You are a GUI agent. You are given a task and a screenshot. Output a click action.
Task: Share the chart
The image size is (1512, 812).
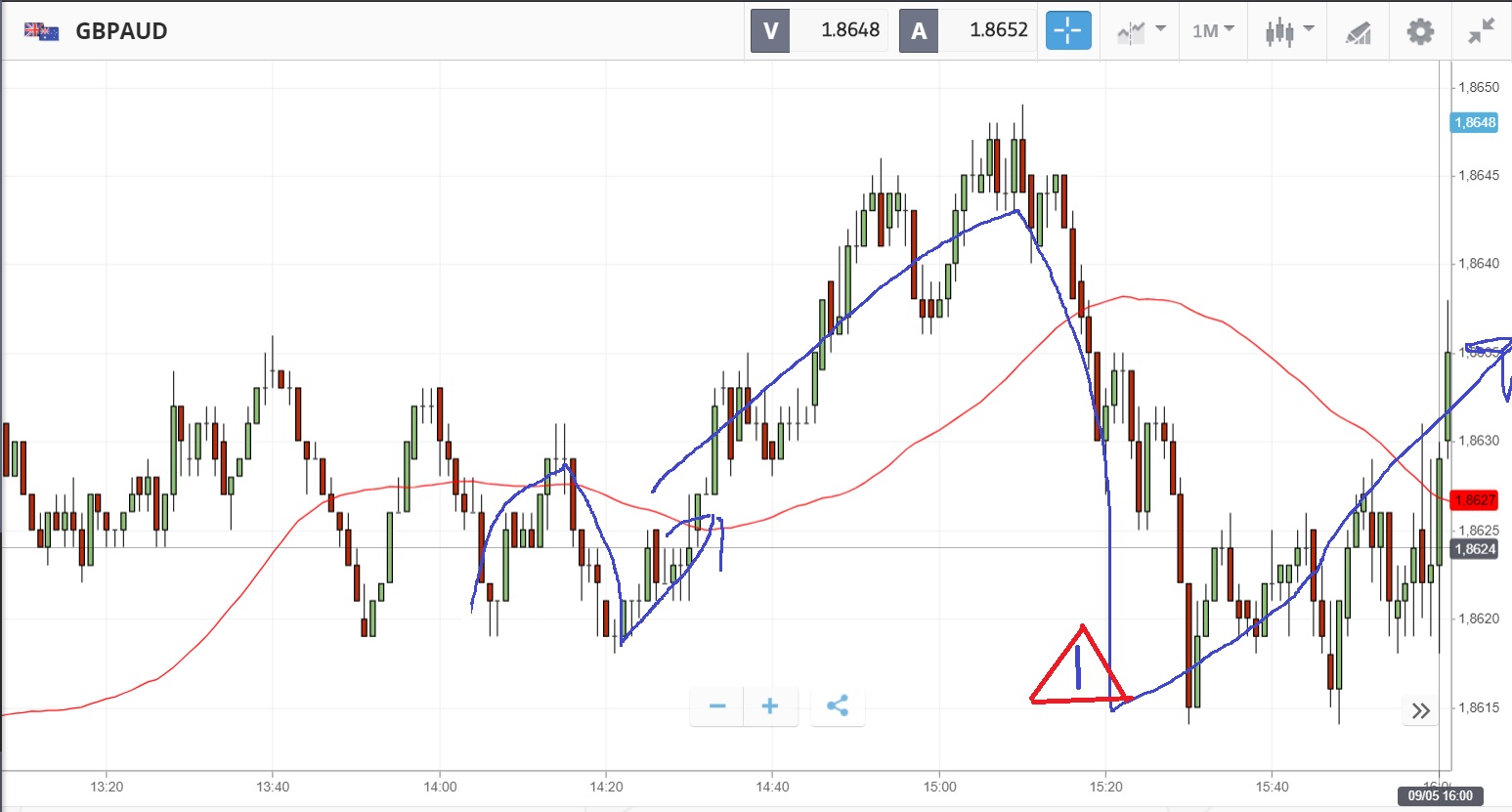(838, 706)
